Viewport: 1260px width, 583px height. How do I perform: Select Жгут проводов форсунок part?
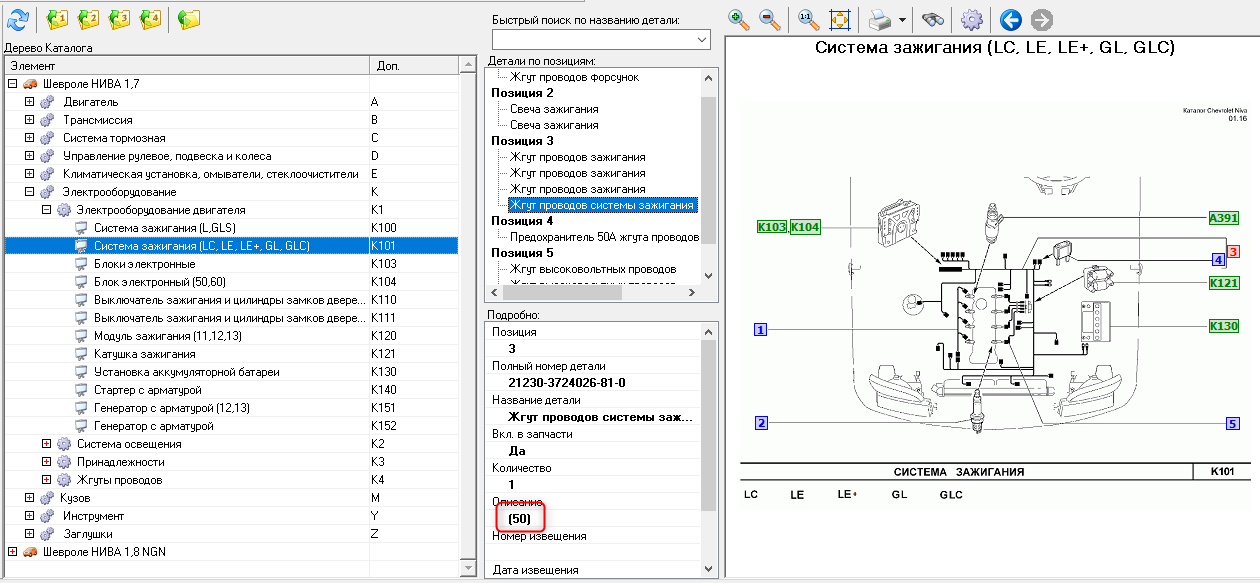(x=574, y=77)
